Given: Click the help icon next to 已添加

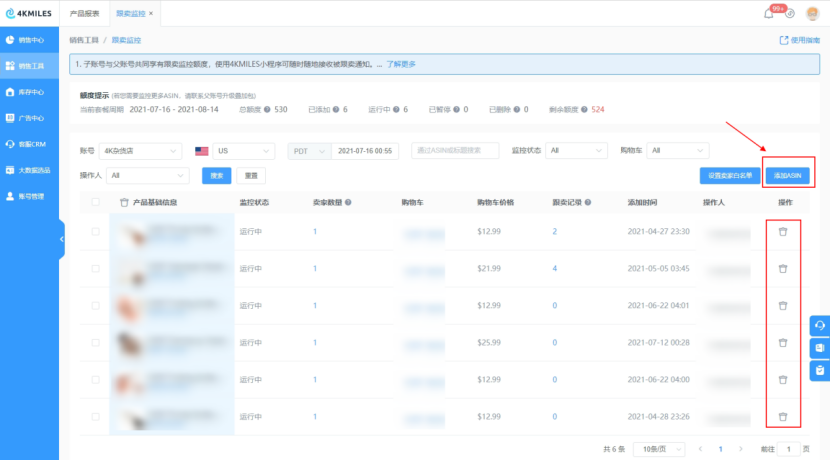Looking at the screenshot, I should [x=336, y=110].
